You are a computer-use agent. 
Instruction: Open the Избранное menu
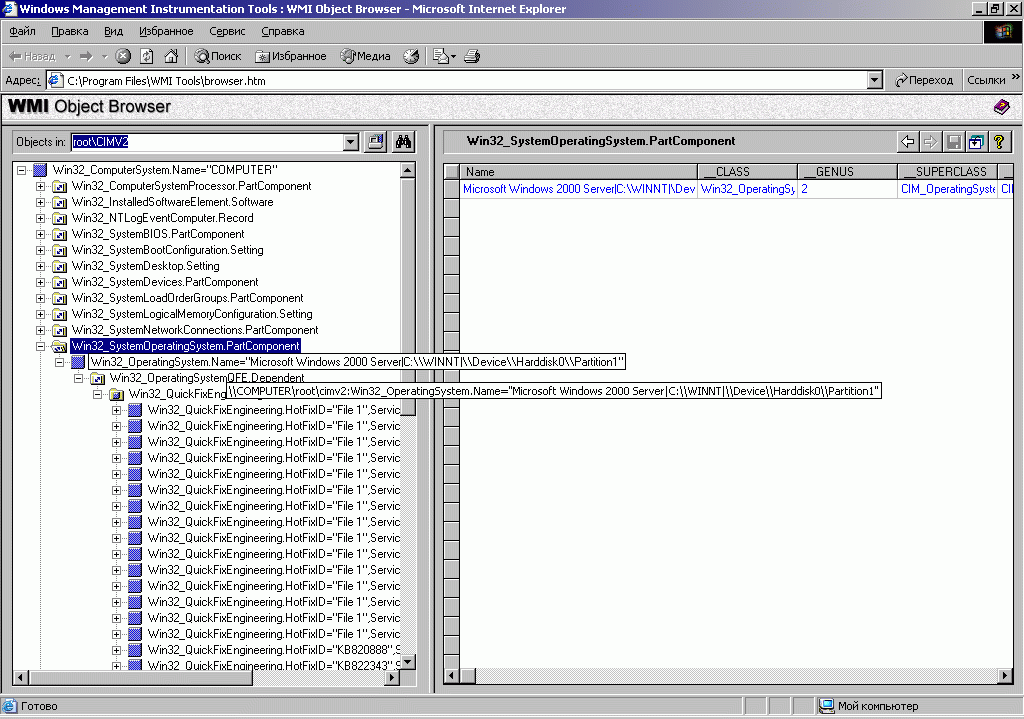[x=166, y=31]
